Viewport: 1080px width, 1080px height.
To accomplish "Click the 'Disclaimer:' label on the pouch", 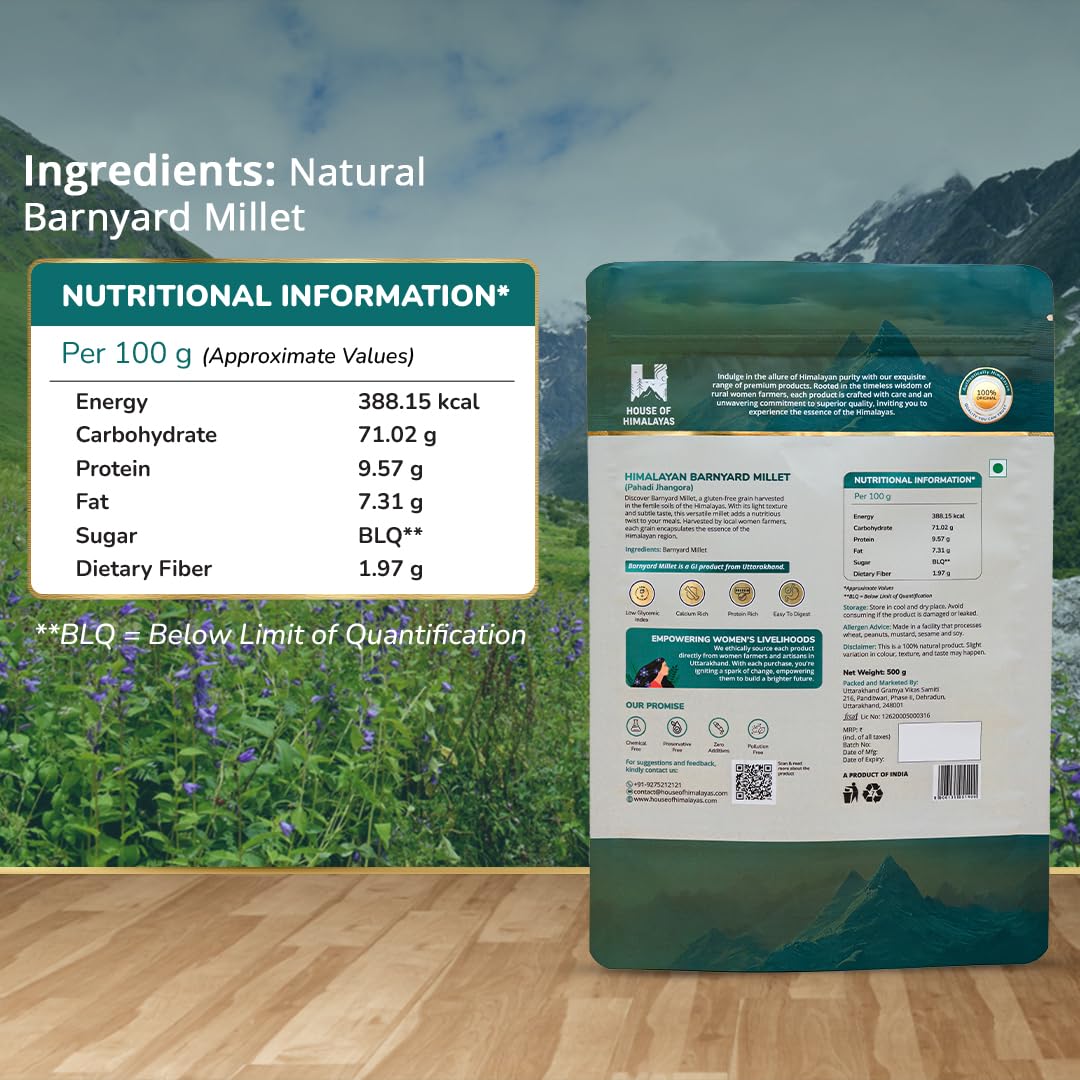I will click(x=859, y=647).
